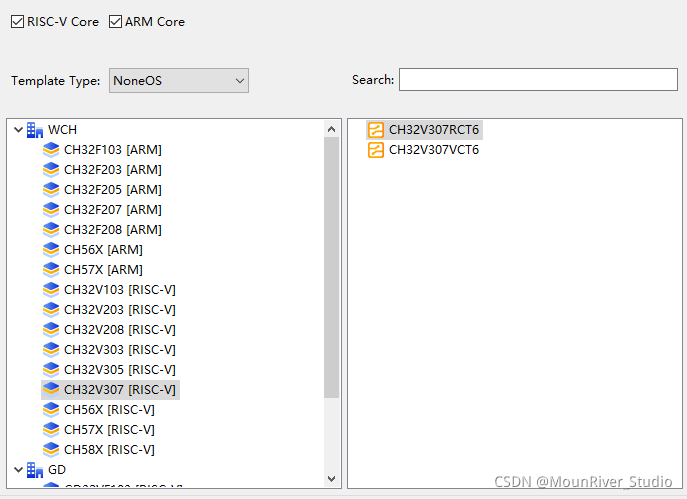
Task: Select the WCH vendor label
Action: tap(62, 130)
